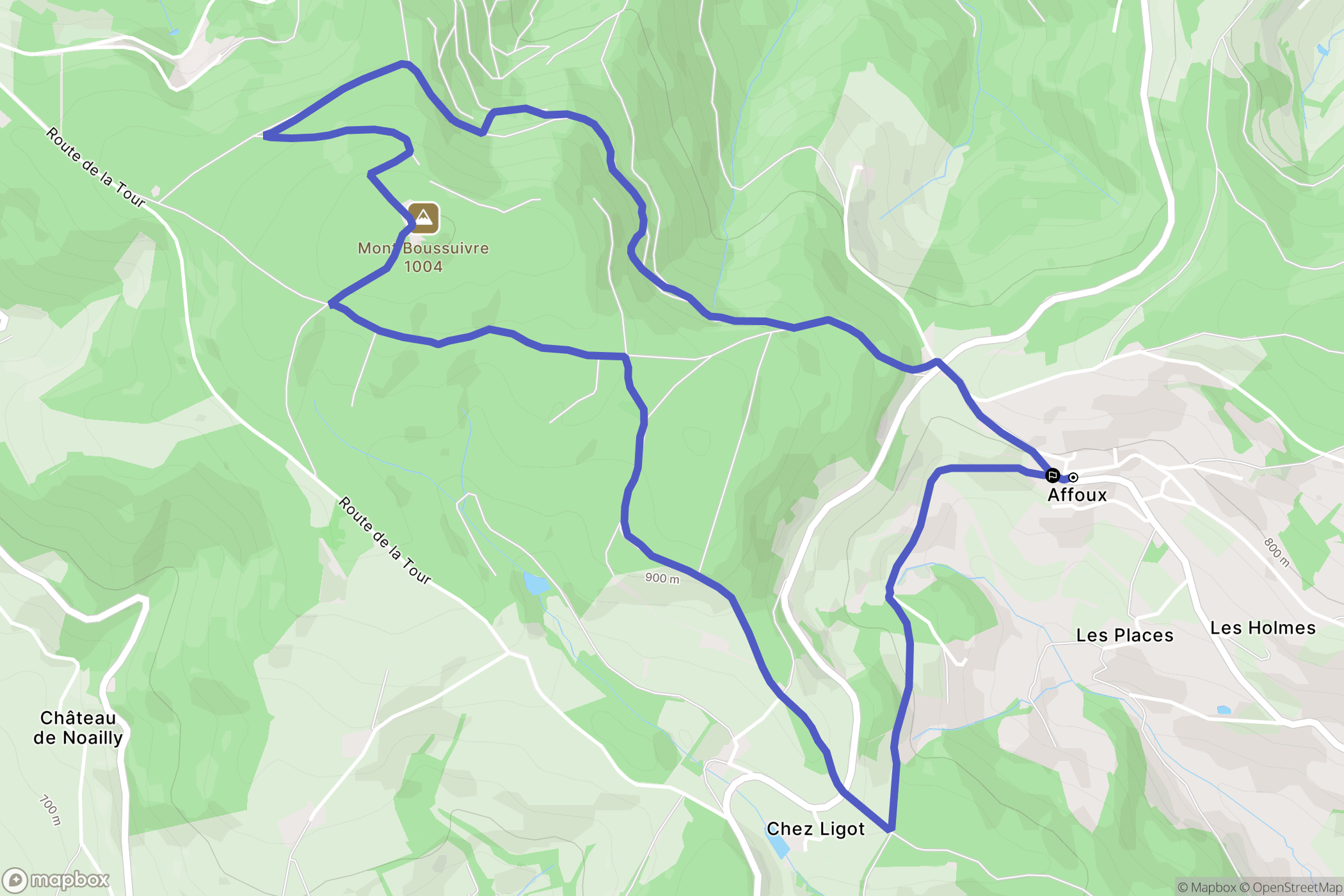The image size is (1344, 896).
Task: Click the route start circle marker
Action: coord(1073,477)
